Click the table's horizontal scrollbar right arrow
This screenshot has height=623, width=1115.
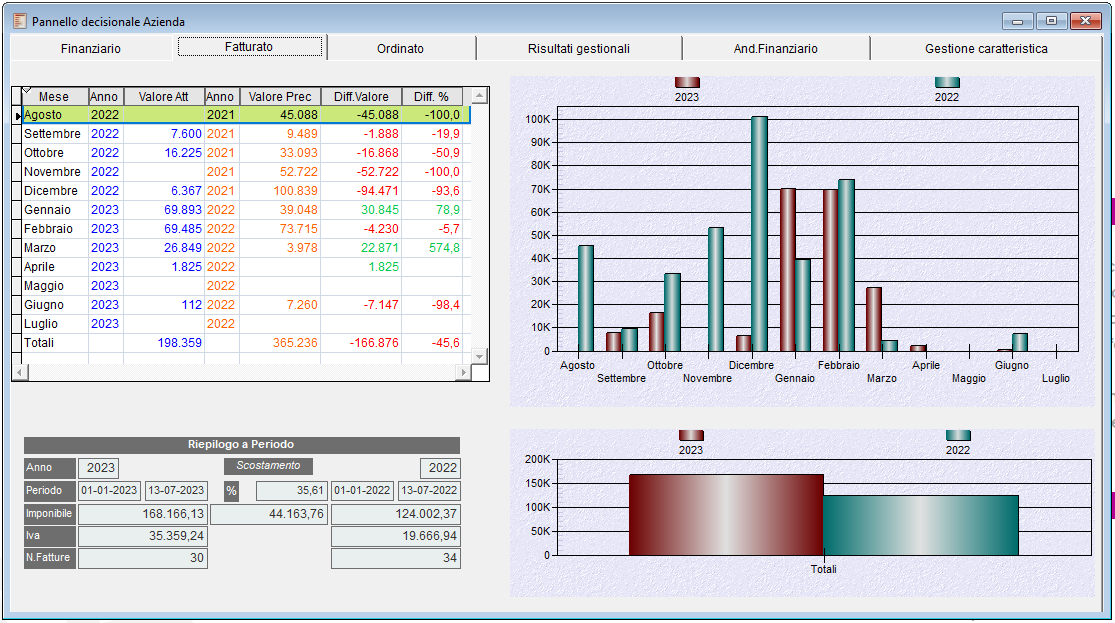[x=462, y=373]
